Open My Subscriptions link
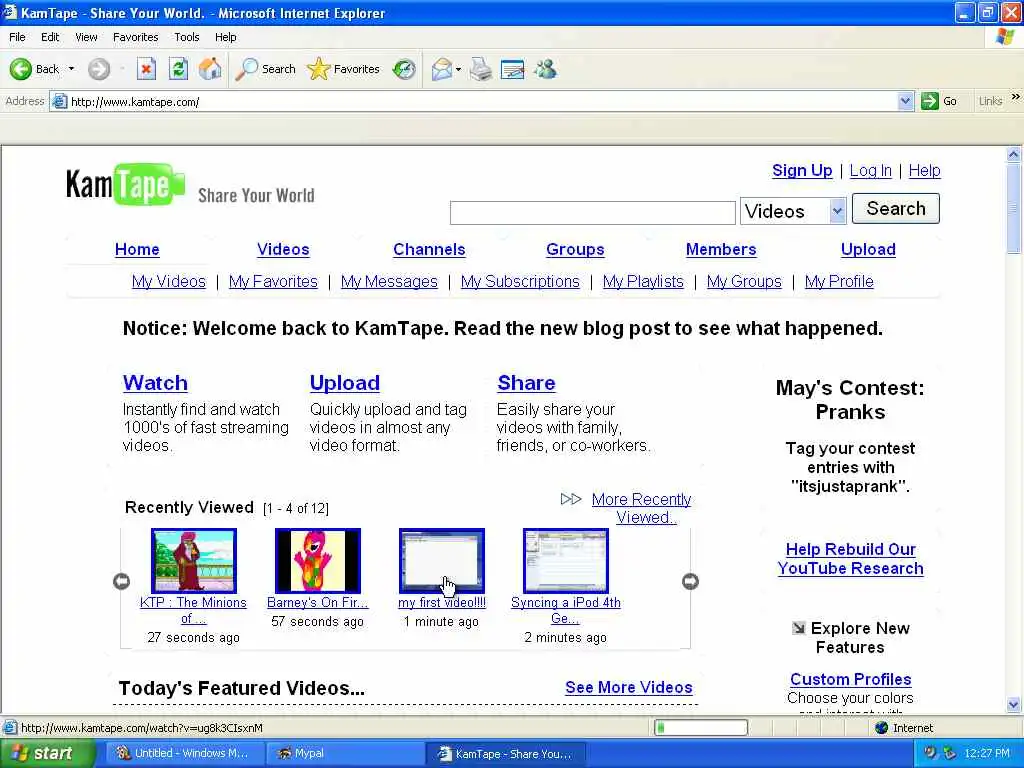1024x768 pixels. [520, 281]
